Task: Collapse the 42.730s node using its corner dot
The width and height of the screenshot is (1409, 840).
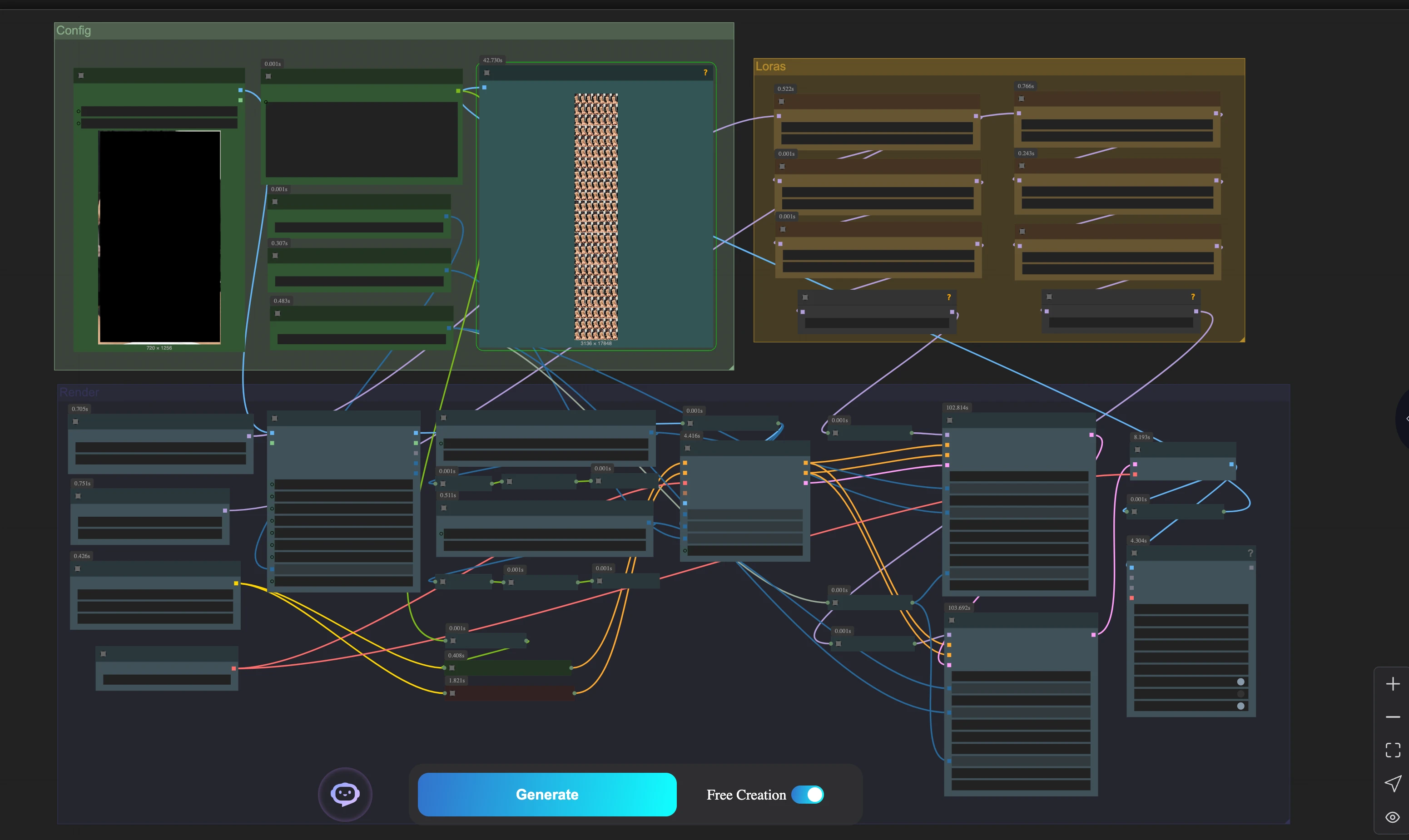Action: [487, 73]
